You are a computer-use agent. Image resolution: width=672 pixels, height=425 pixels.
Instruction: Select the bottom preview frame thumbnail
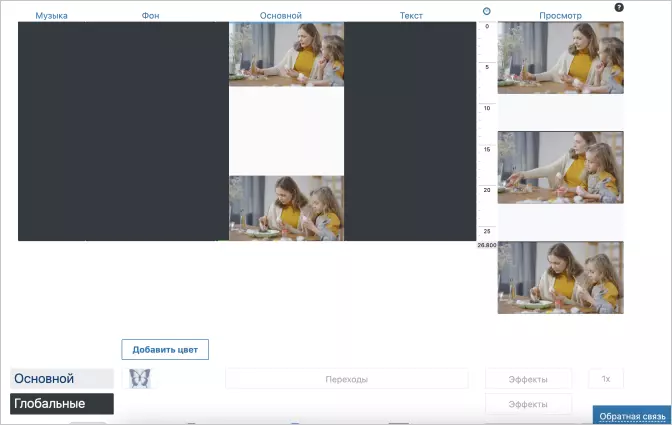pos(561,278)
